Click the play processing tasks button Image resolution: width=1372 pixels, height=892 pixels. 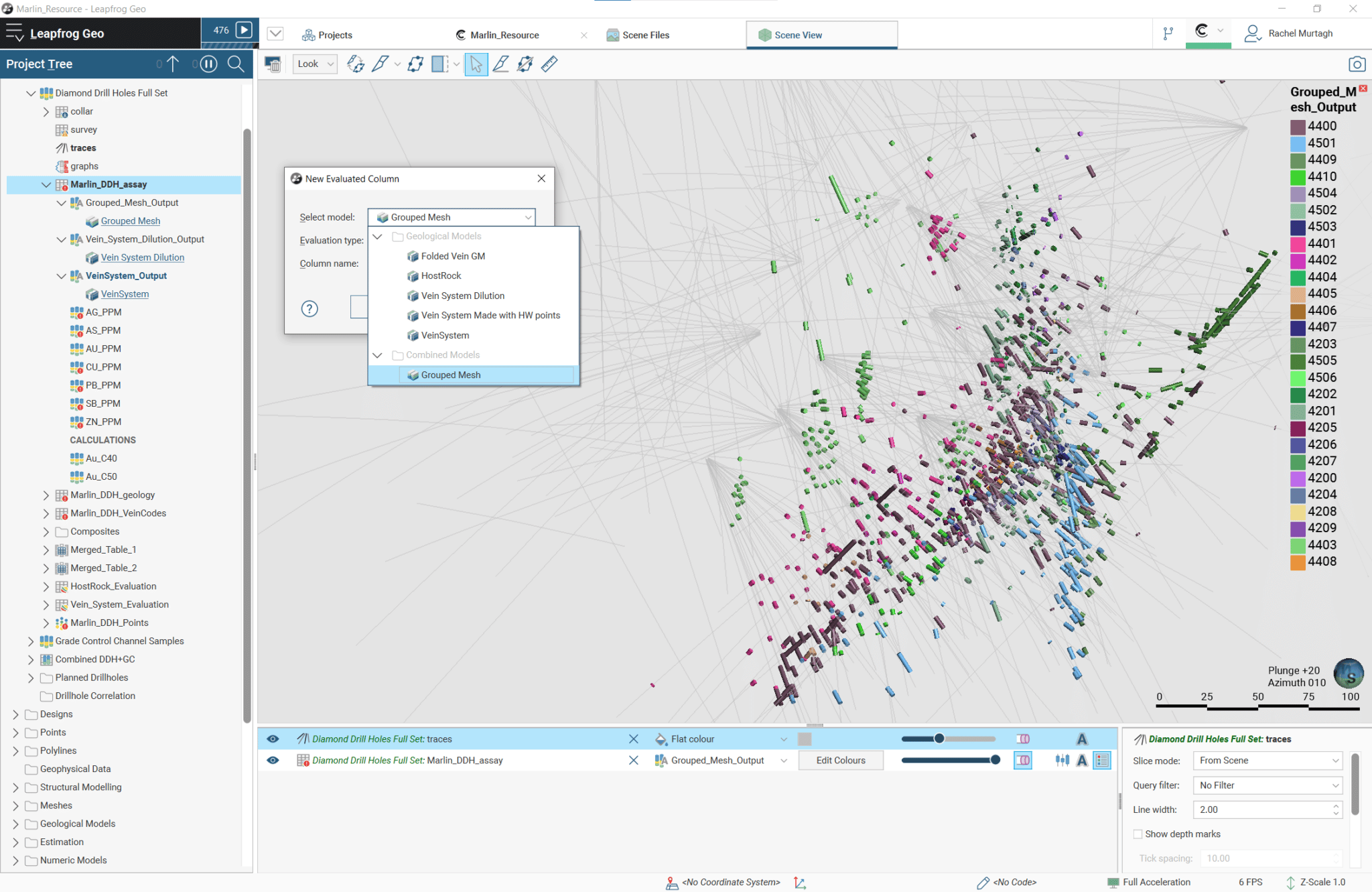tap(245, 30)
